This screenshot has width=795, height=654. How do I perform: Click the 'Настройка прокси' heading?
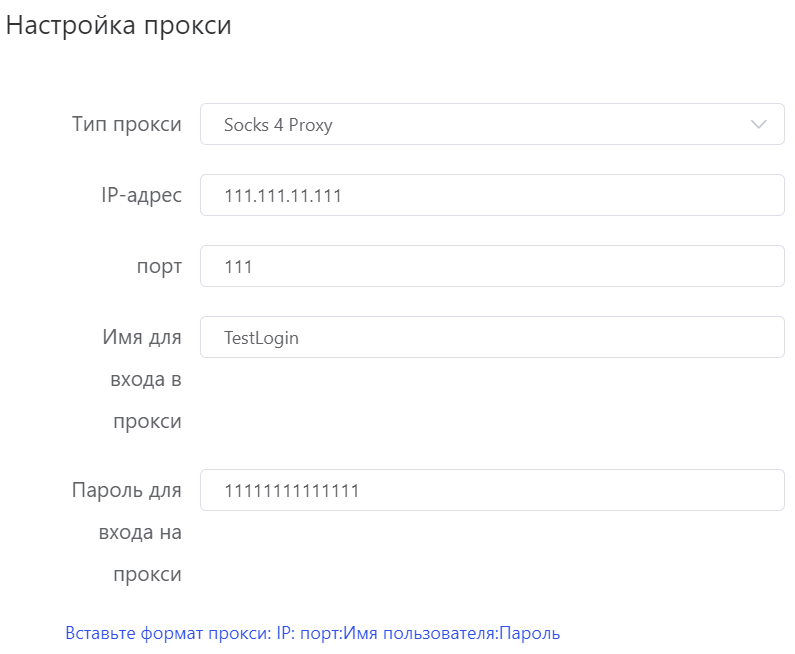[118, 26]
